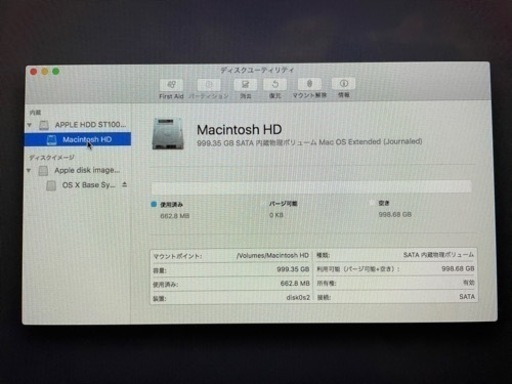Click the OS X Base System volume icon

pyautogui.click(x=51, y=185)
